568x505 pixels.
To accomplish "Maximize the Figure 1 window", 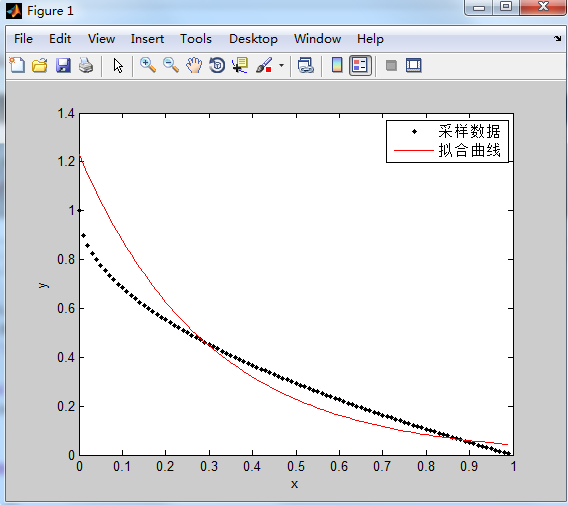I will [506, 7].
